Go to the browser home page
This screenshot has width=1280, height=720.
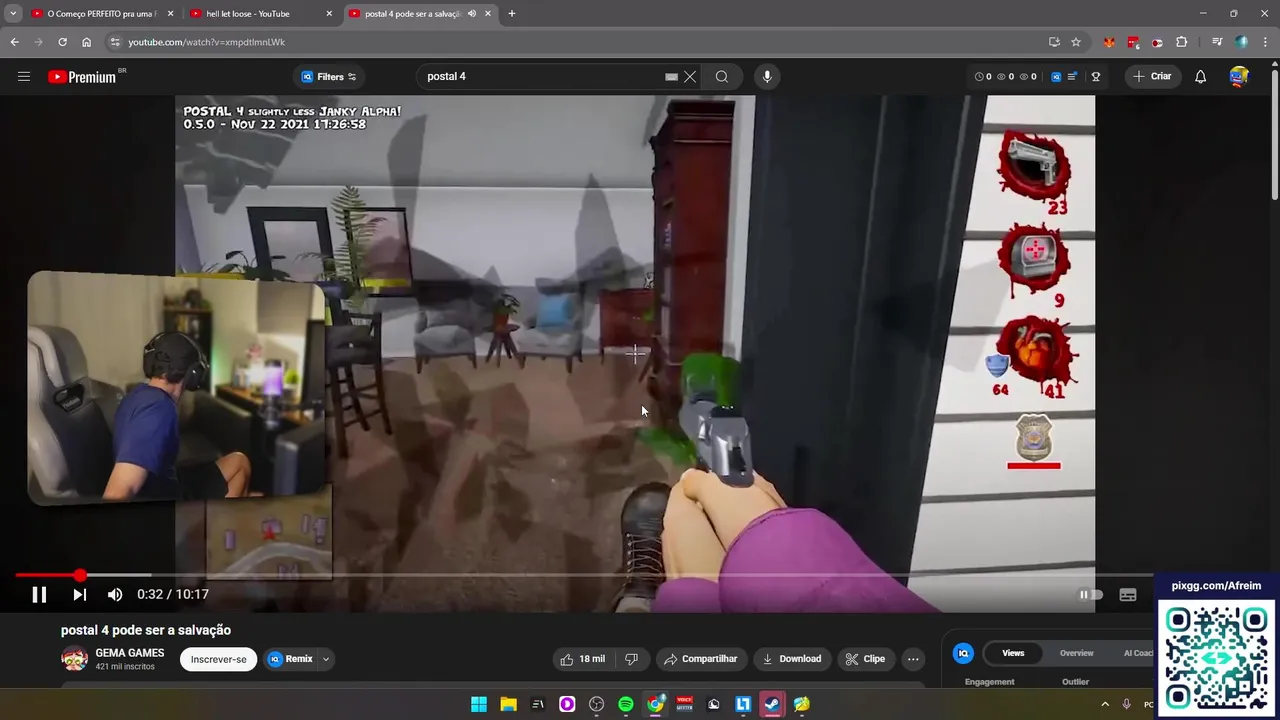(x=86, y=42)
